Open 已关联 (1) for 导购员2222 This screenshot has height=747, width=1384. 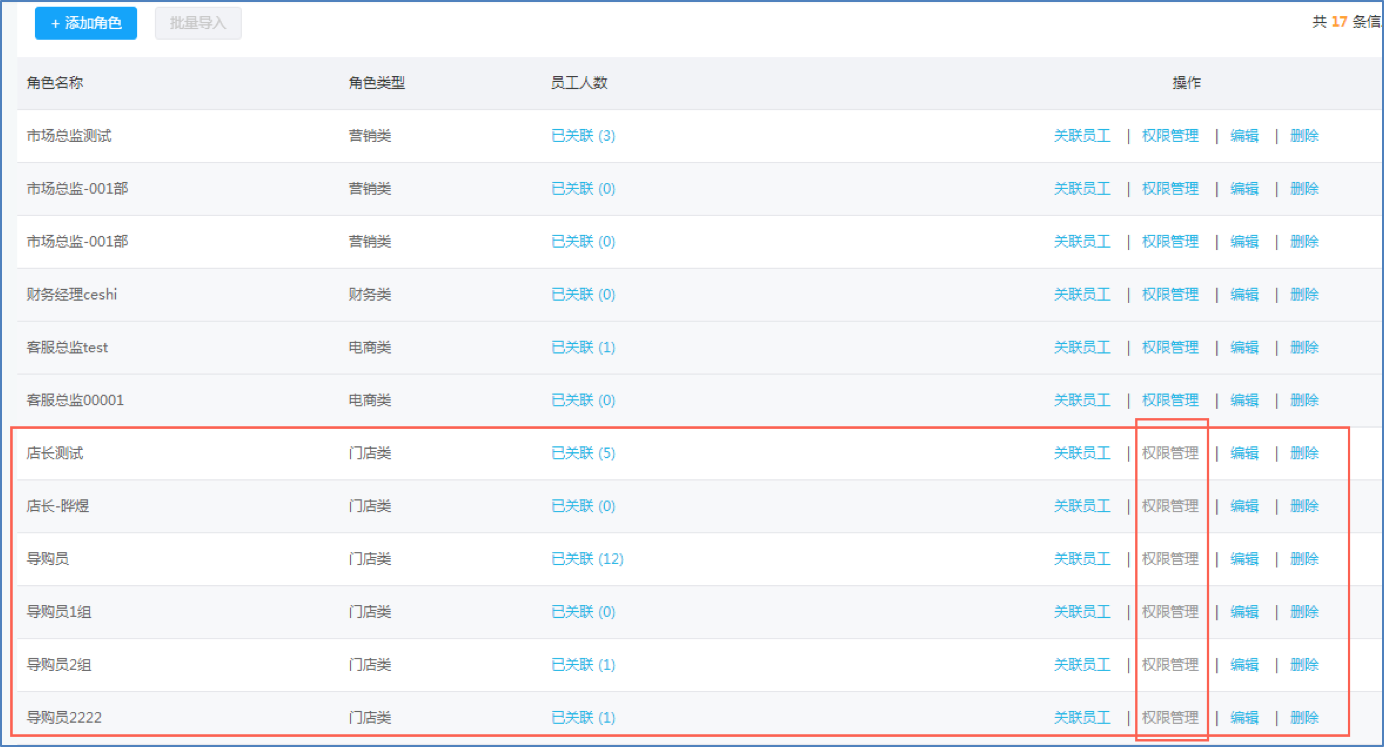(583, 719)
